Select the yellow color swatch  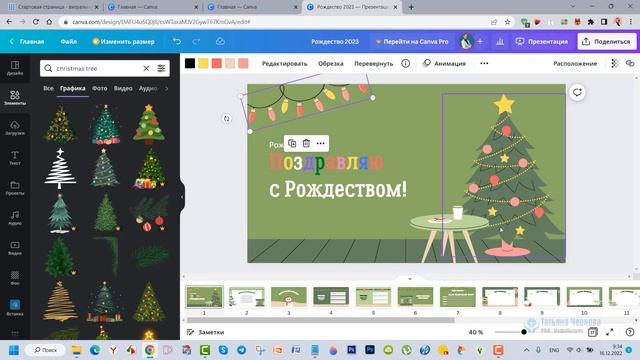pyautogui.click(x=203, y=63)
